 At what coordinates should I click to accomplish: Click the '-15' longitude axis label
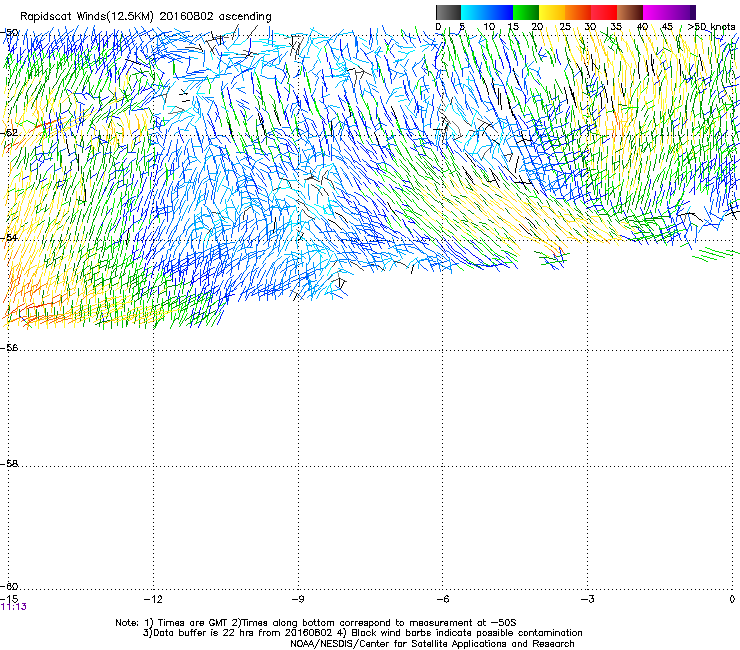[9, 599]
